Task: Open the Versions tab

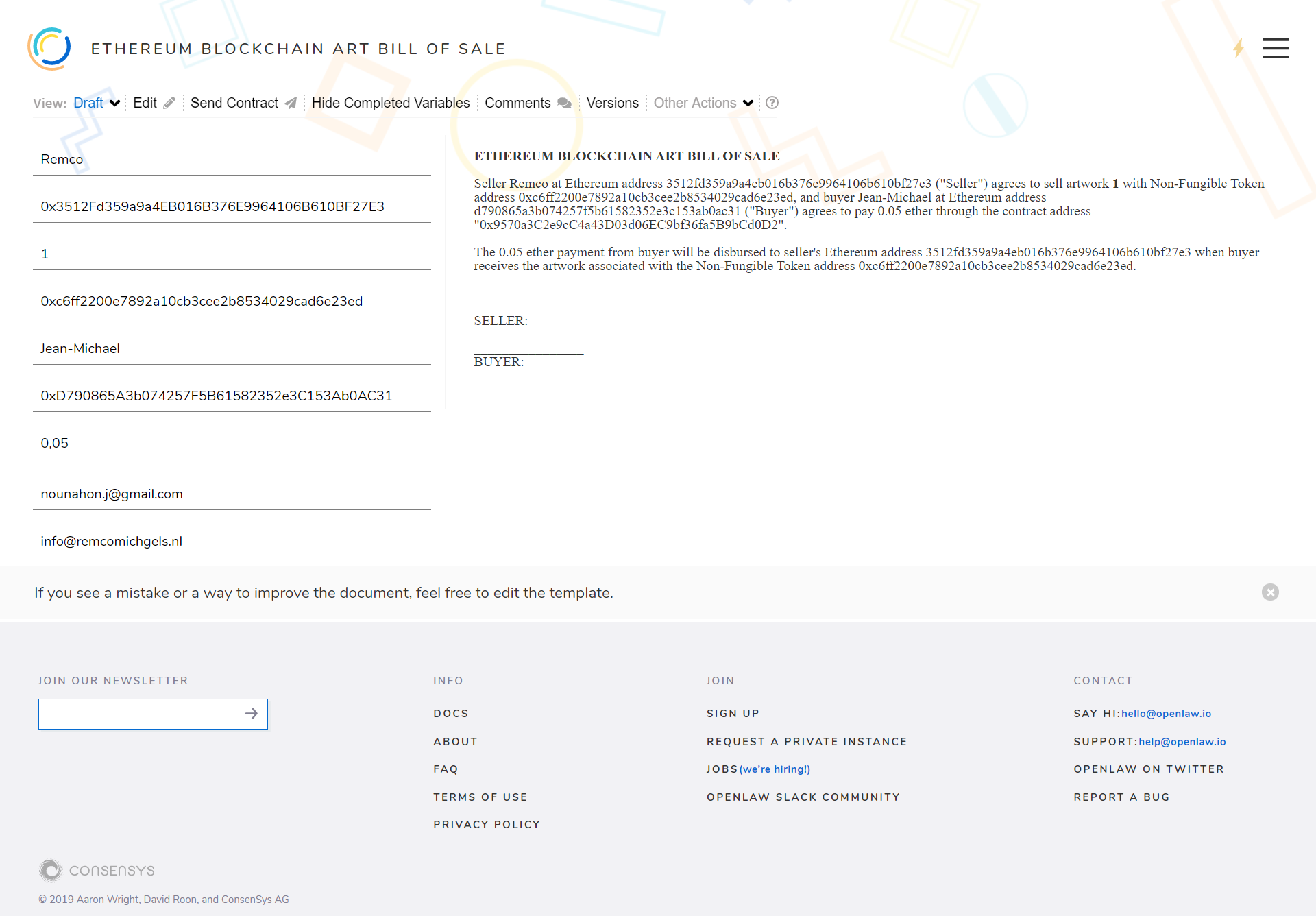Action: coord(612,103)
